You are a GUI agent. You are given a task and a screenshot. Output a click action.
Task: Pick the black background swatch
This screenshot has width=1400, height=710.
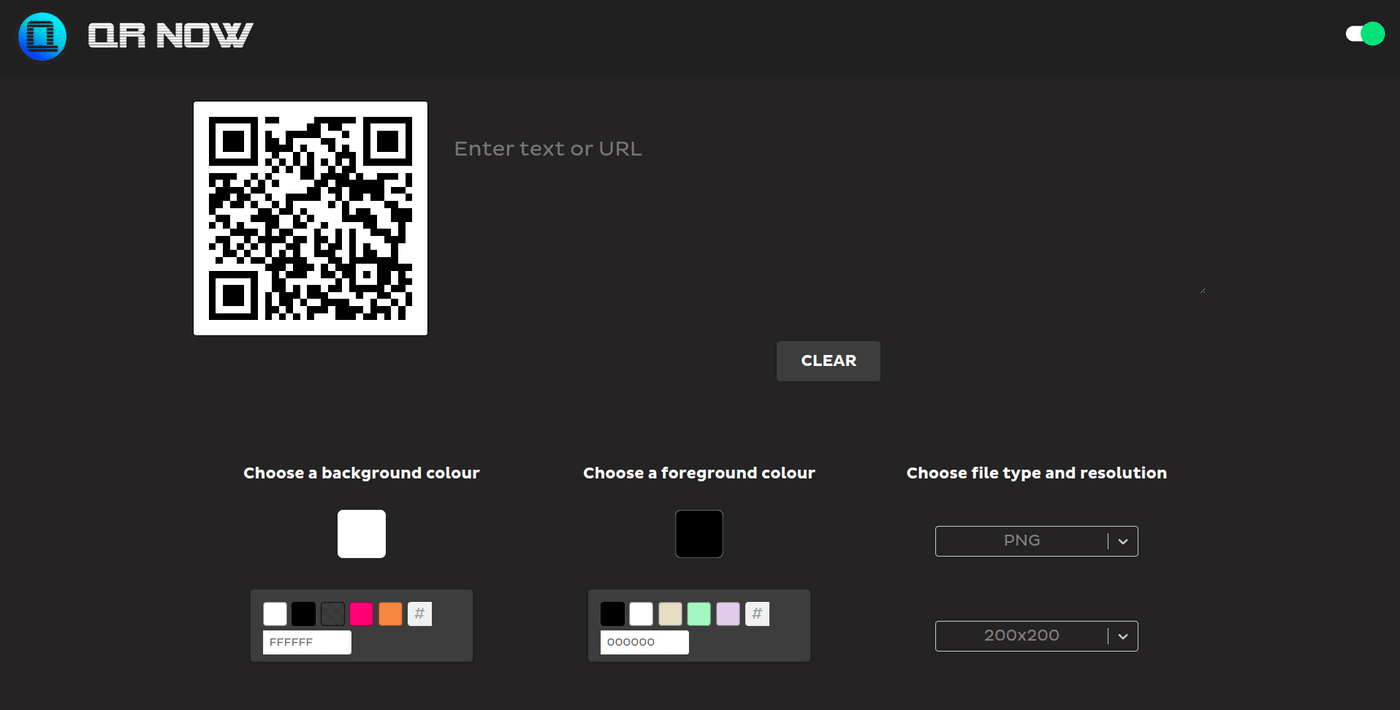304,614
